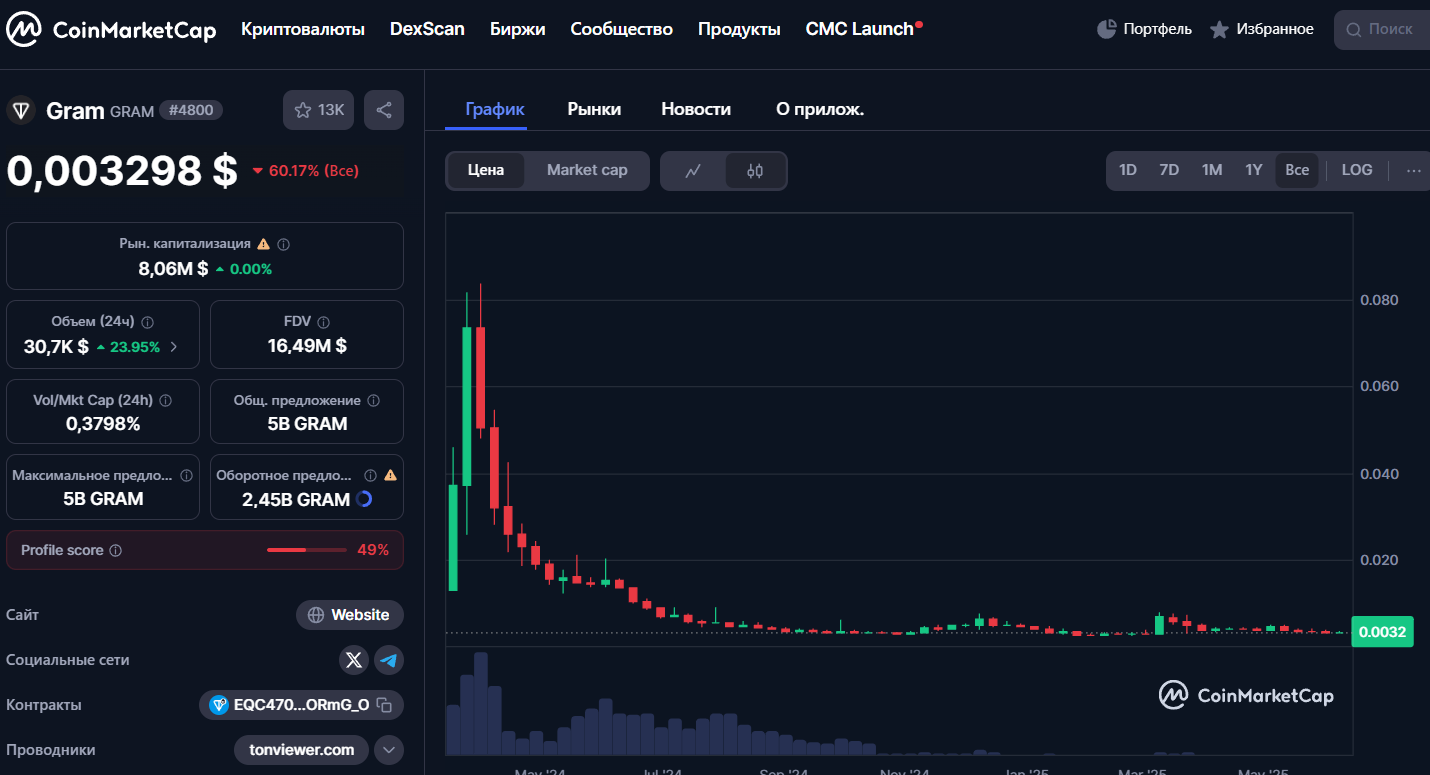Set chart range to 1M
The height and width of the screenshot is (775, 1430).
1212,170
